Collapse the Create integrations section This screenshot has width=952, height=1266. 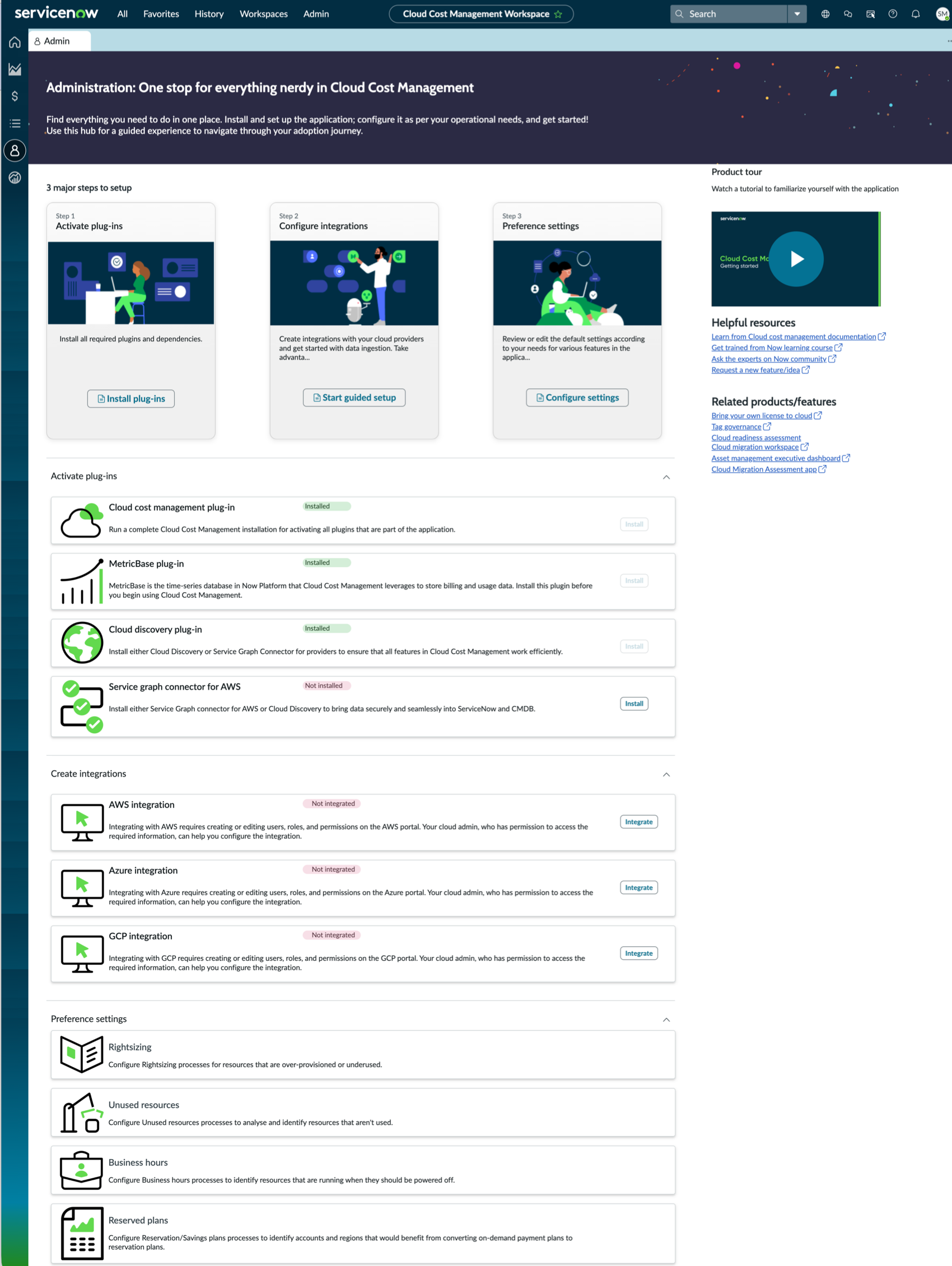(666, 774)
